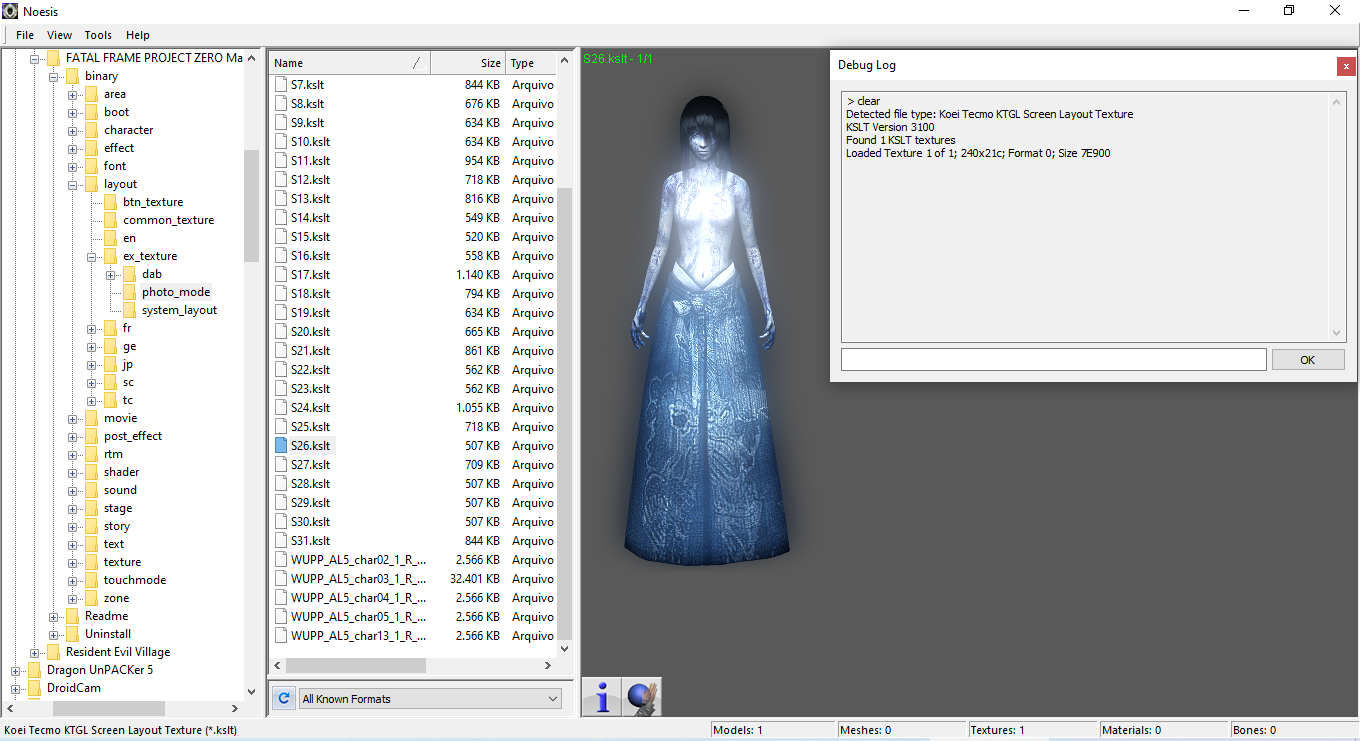Expand the area folder node
The image size is (1360, 741).
[73, 94]
